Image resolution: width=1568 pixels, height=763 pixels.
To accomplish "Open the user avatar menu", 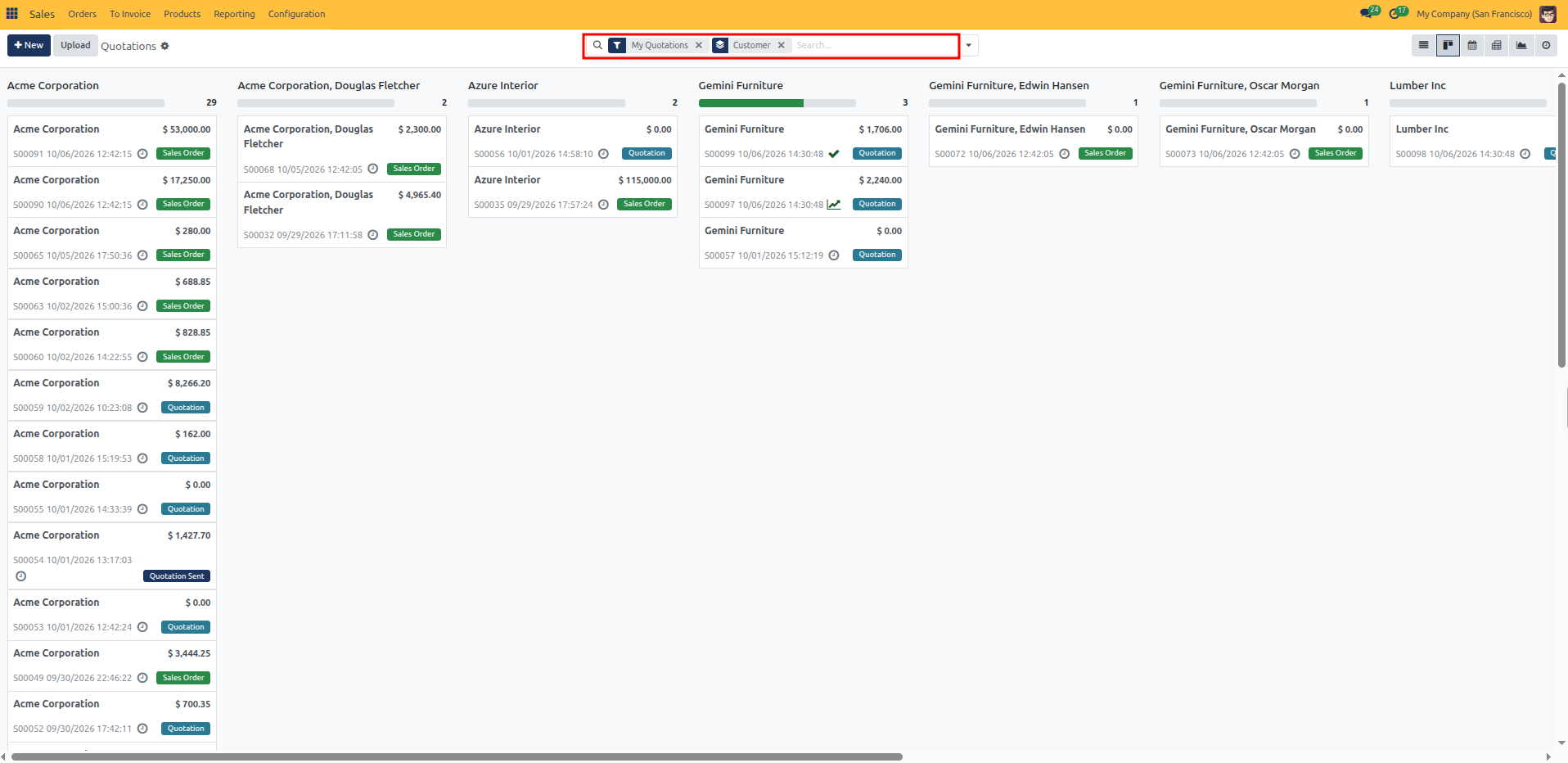I will click(1548, 14).
